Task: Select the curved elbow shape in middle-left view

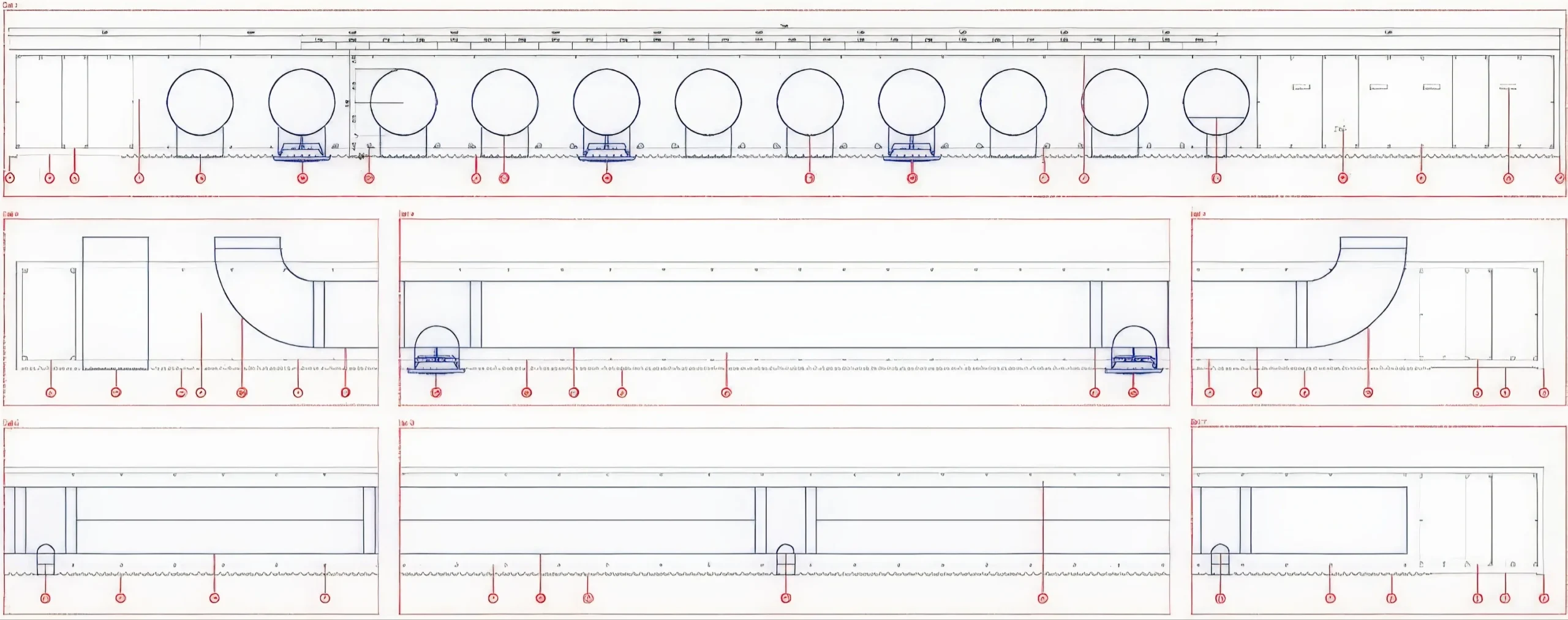Action: pos(263,300)
